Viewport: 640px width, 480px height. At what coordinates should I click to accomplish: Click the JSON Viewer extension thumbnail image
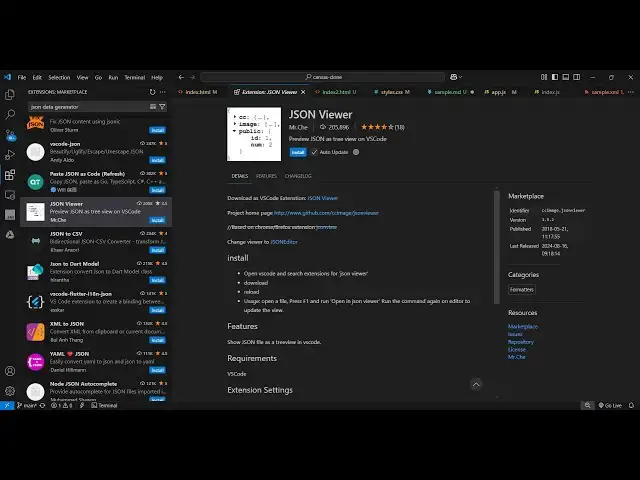[x=254, y=134]
